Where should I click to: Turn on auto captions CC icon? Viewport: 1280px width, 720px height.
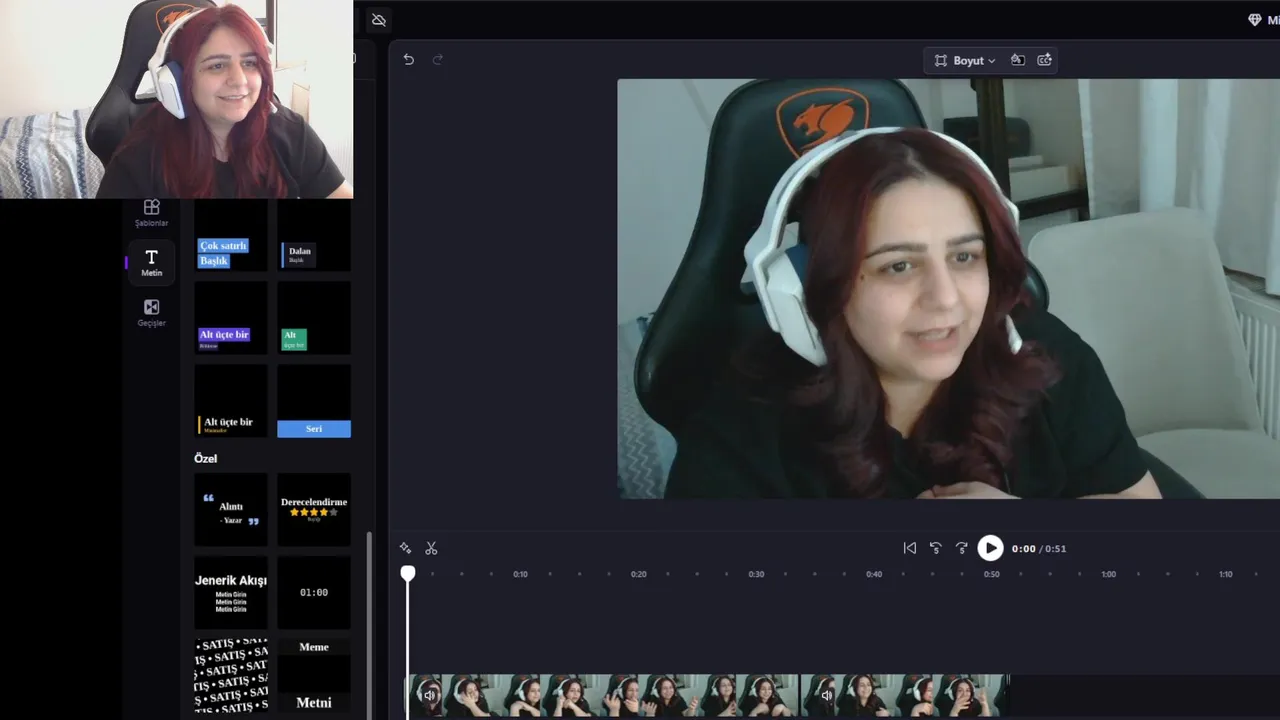click(x=1044, y=60)
